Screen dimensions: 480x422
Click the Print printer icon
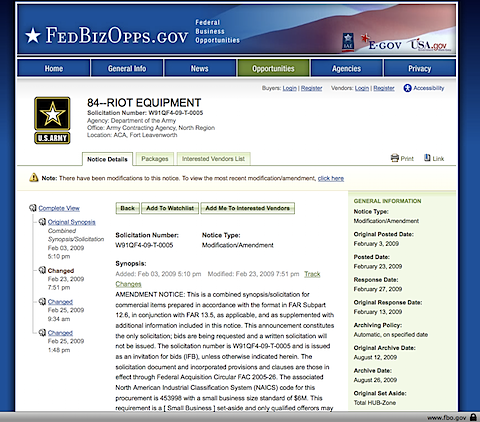pyautogui.click(x=395, y=158)
